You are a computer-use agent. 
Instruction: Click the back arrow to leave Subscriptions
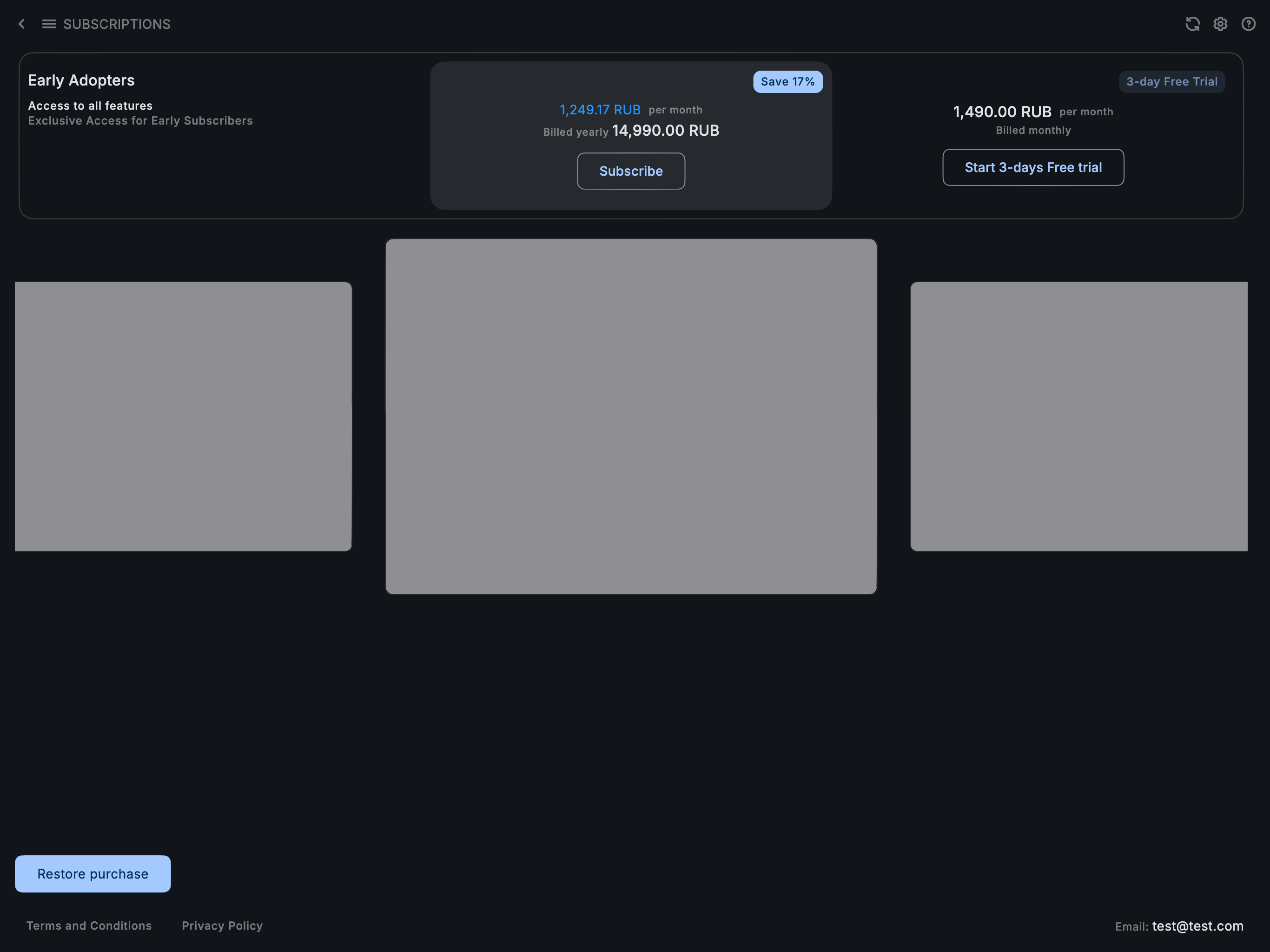(x=21, y=24)
